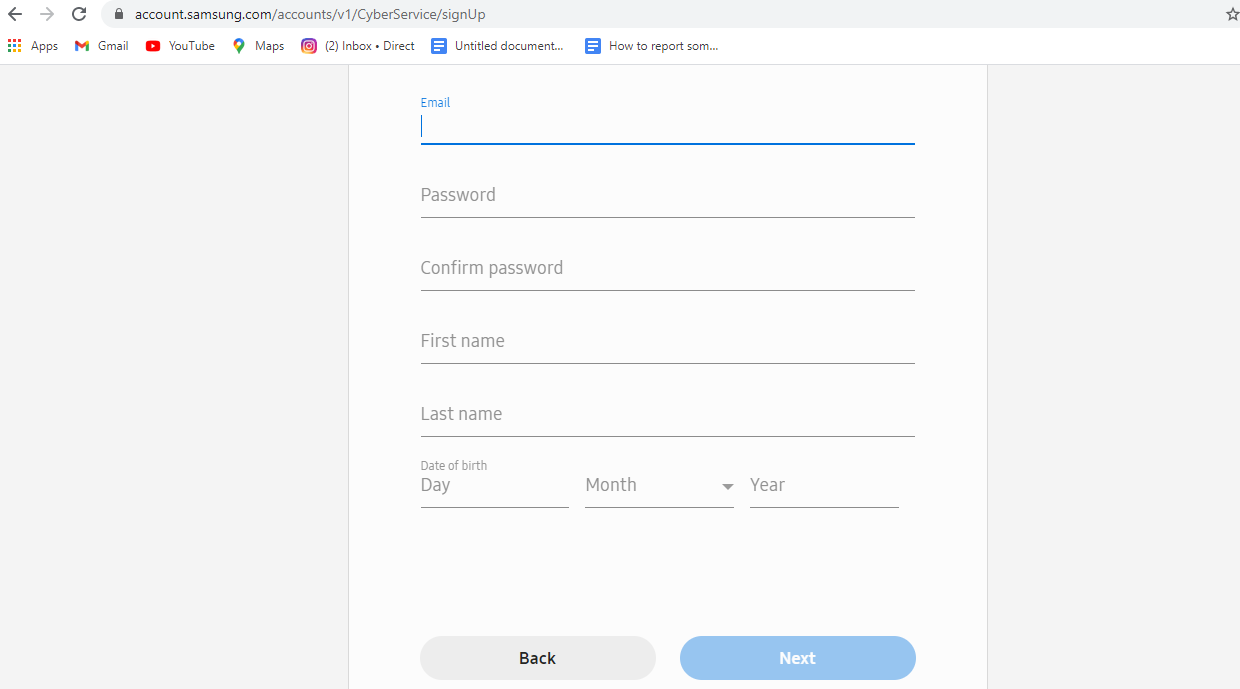Open the YouTube bookmark
This screenshot has width=1240, height=689.
(180, 46)
